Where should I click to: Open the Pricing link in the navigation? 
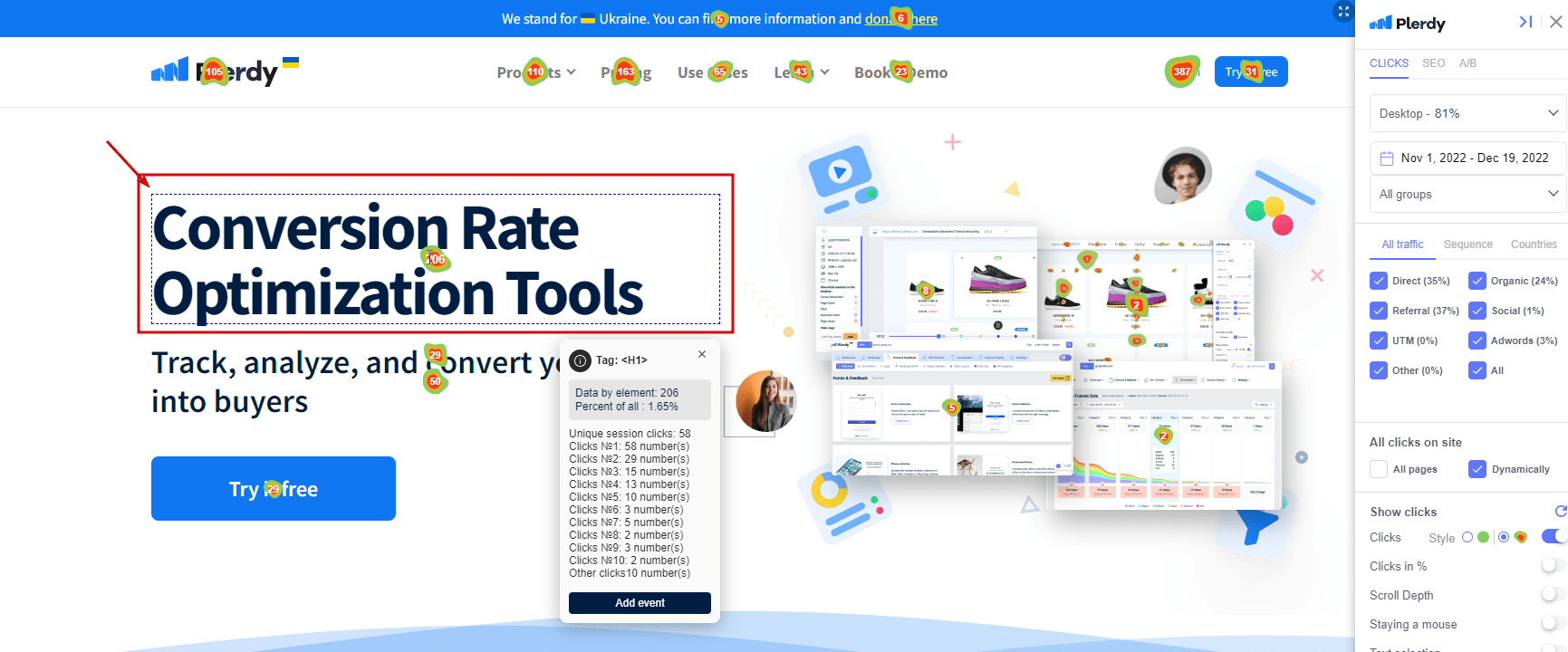[626, 72]
